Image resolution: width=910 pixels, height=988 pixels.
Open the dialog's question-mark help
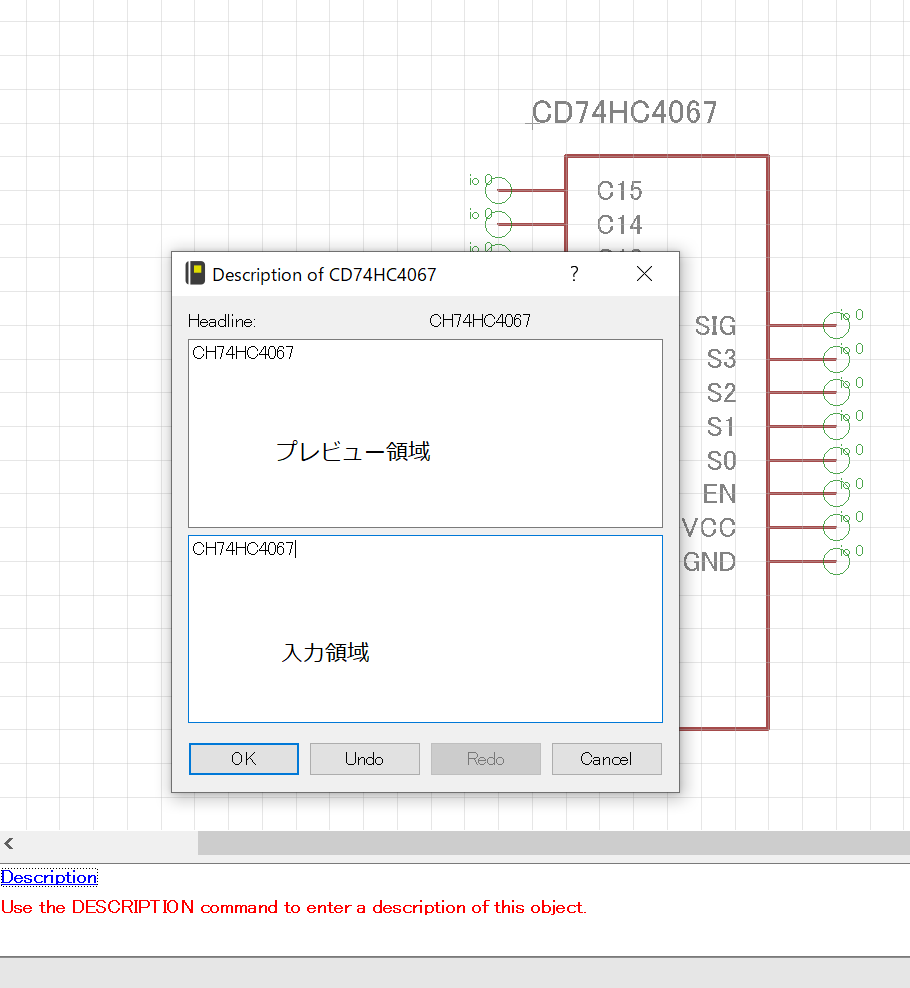(574, 273)
